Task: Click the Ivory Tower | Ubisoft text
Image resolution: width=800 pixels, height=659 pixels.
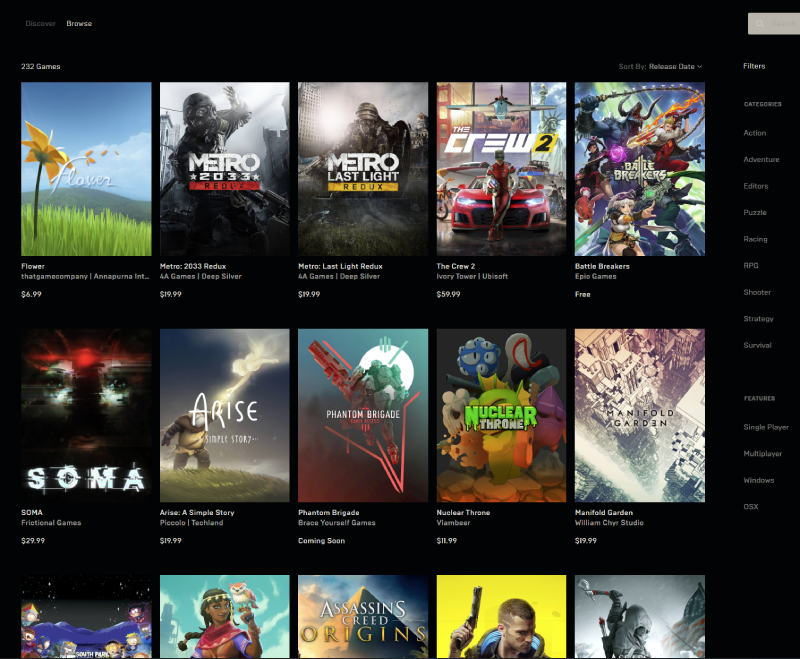Action: tap(472, 276)
